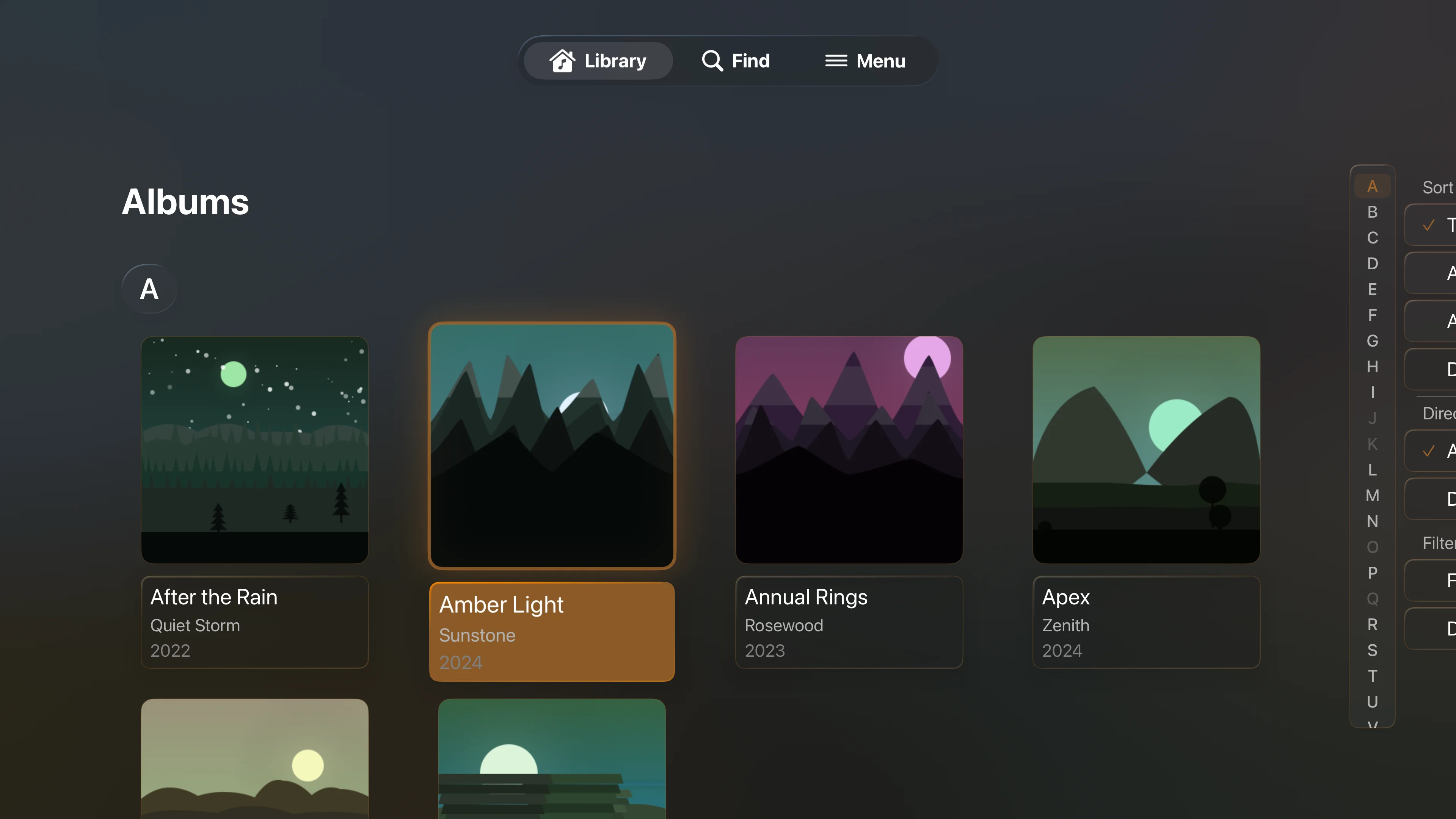Click the Library home icon
The image size is (1456, 819).
click(562, 61)
